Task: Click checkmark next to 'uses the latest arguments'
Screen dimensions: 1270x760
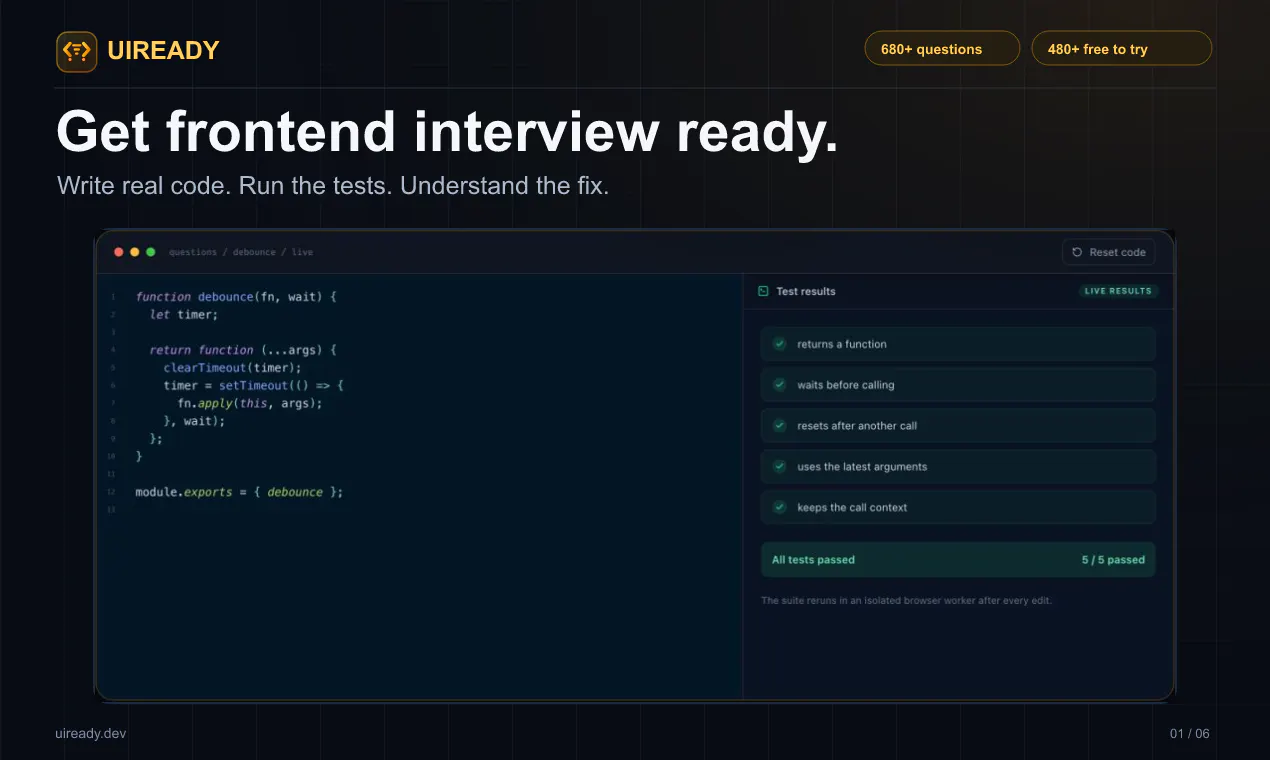Action: tap(780, 467)
